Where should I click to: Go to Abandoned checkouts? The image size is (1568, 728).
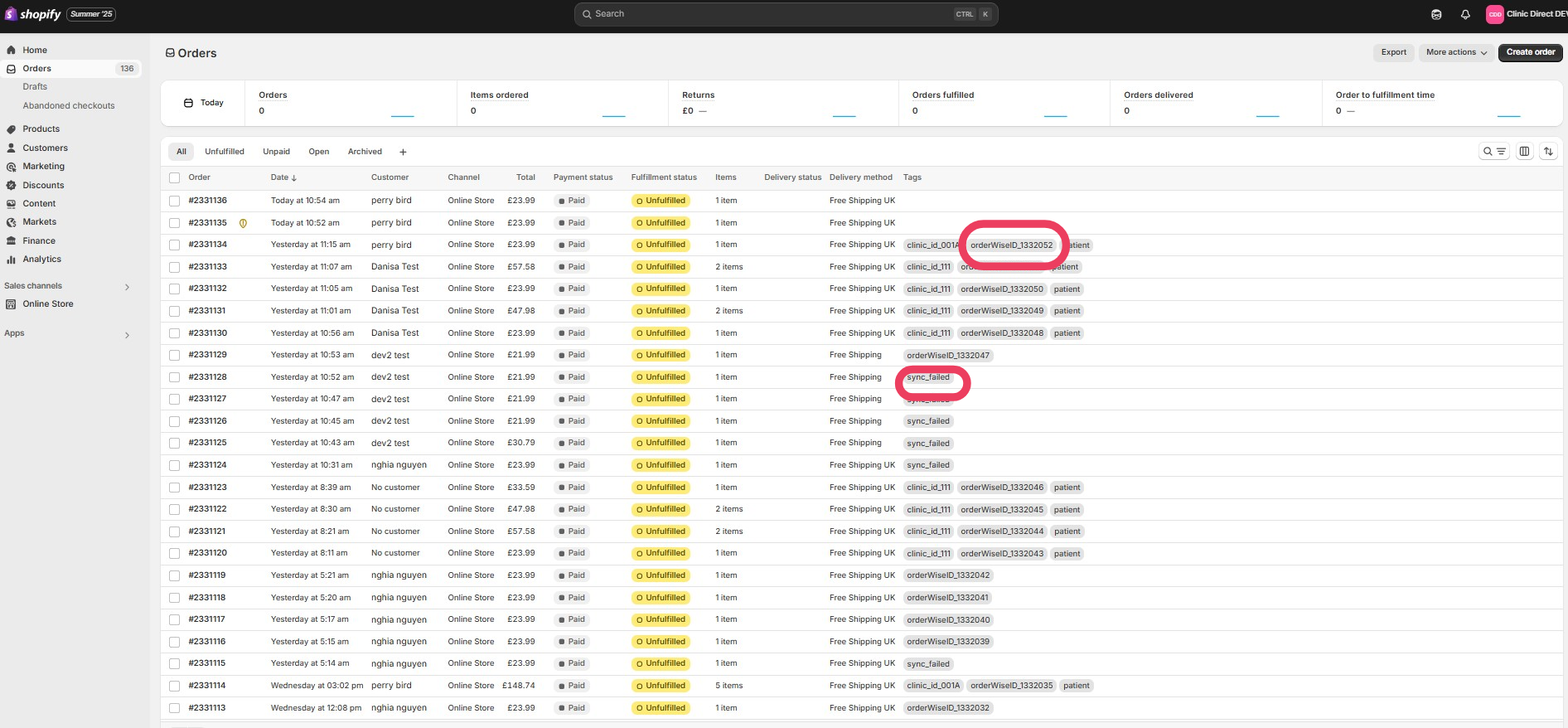click(69, 106)
